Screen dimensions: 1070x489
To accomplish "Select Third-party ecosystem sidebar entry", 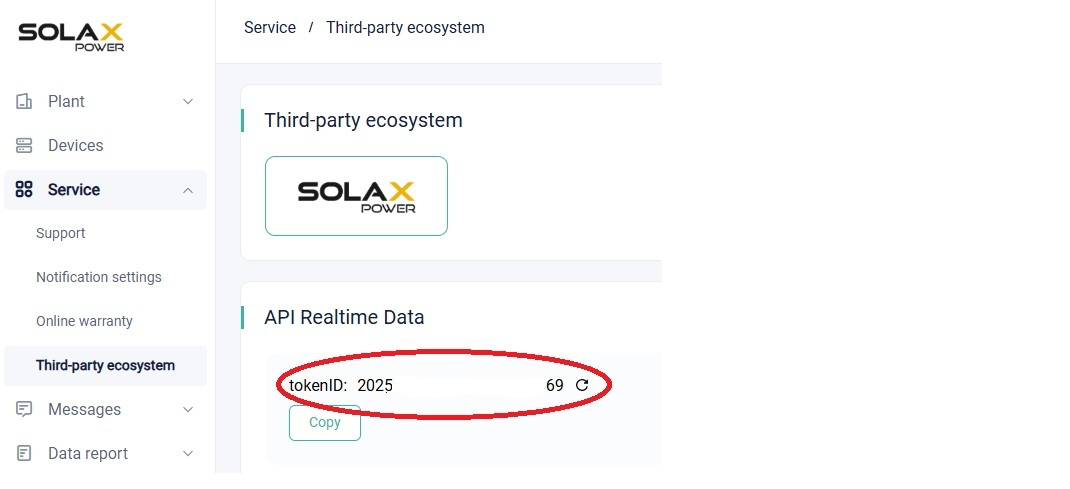I will (105, 366).
